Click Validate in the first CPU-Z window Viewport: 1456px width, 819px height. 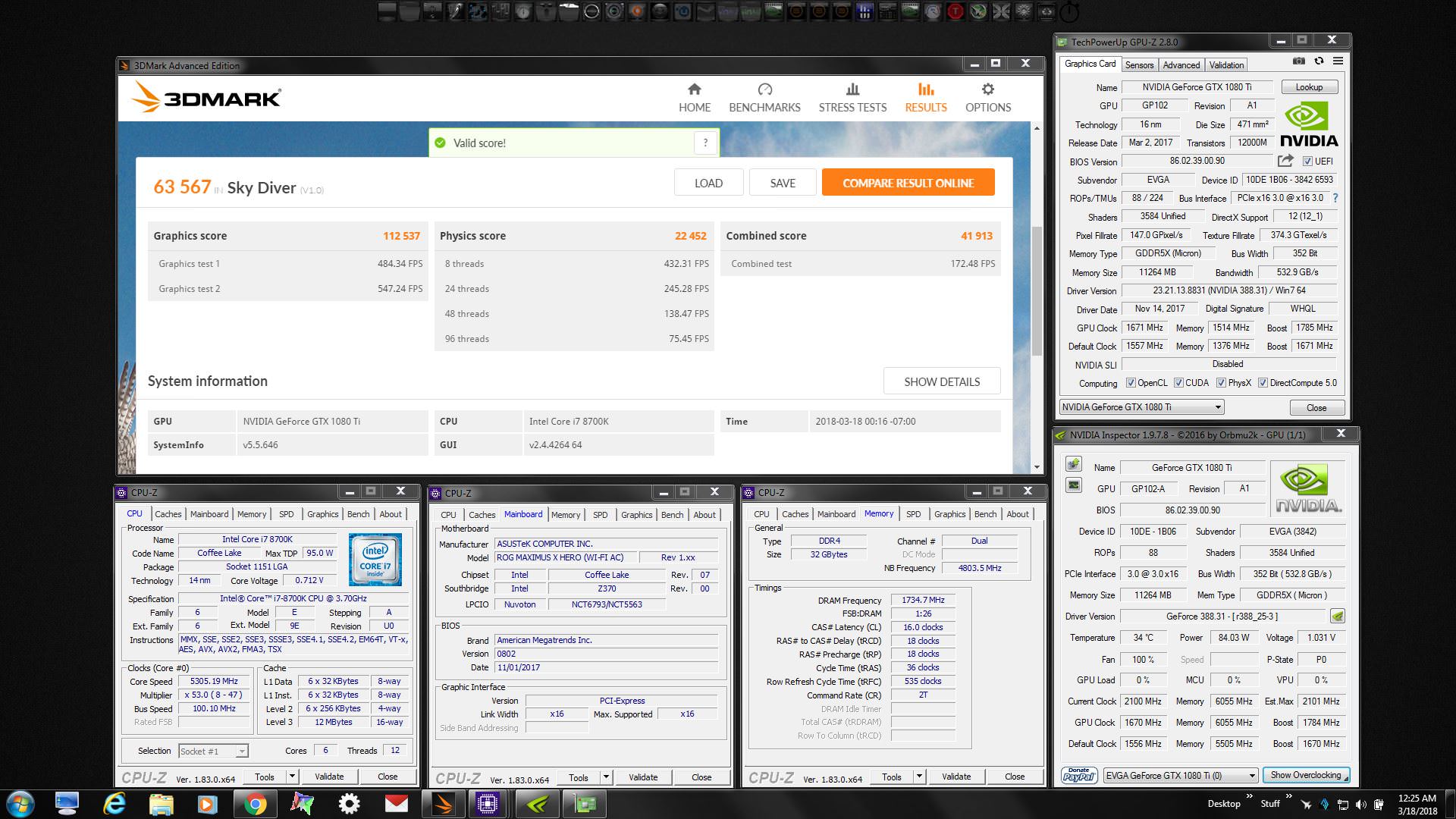tap(329, 777)
